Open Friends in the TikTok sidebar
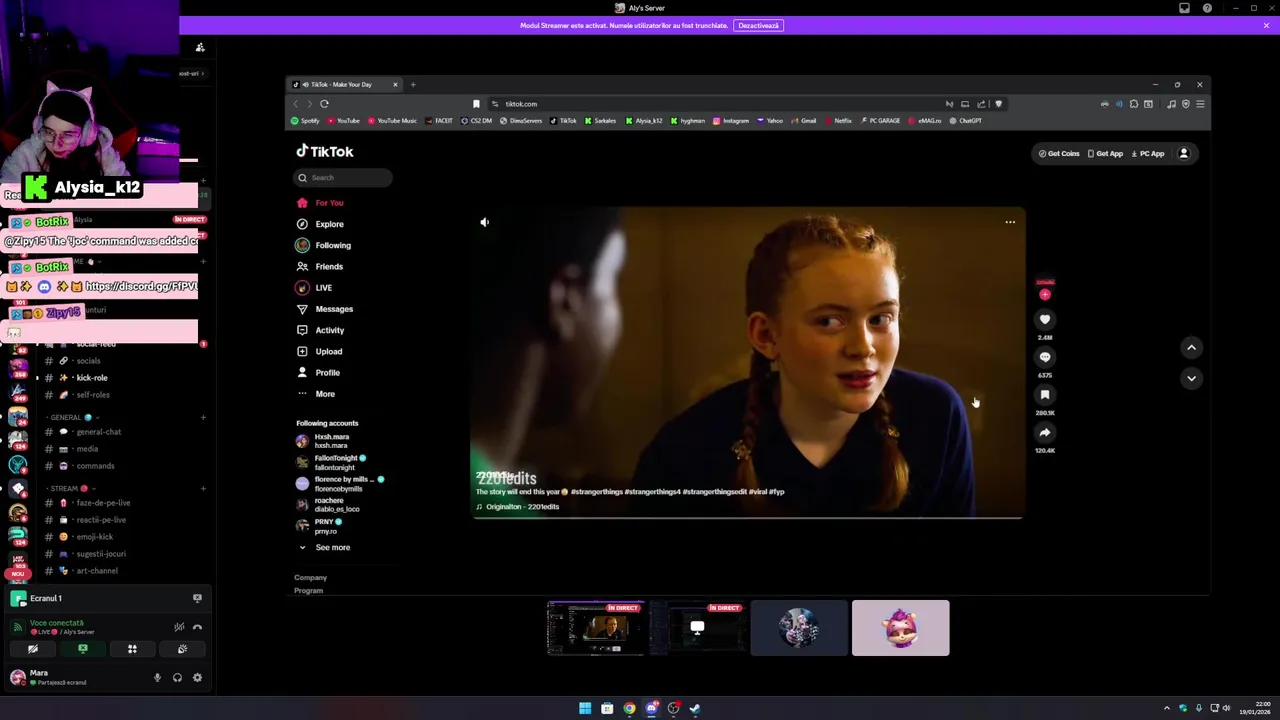Viewport: 1280px width, 720px height. coord(320,266)
